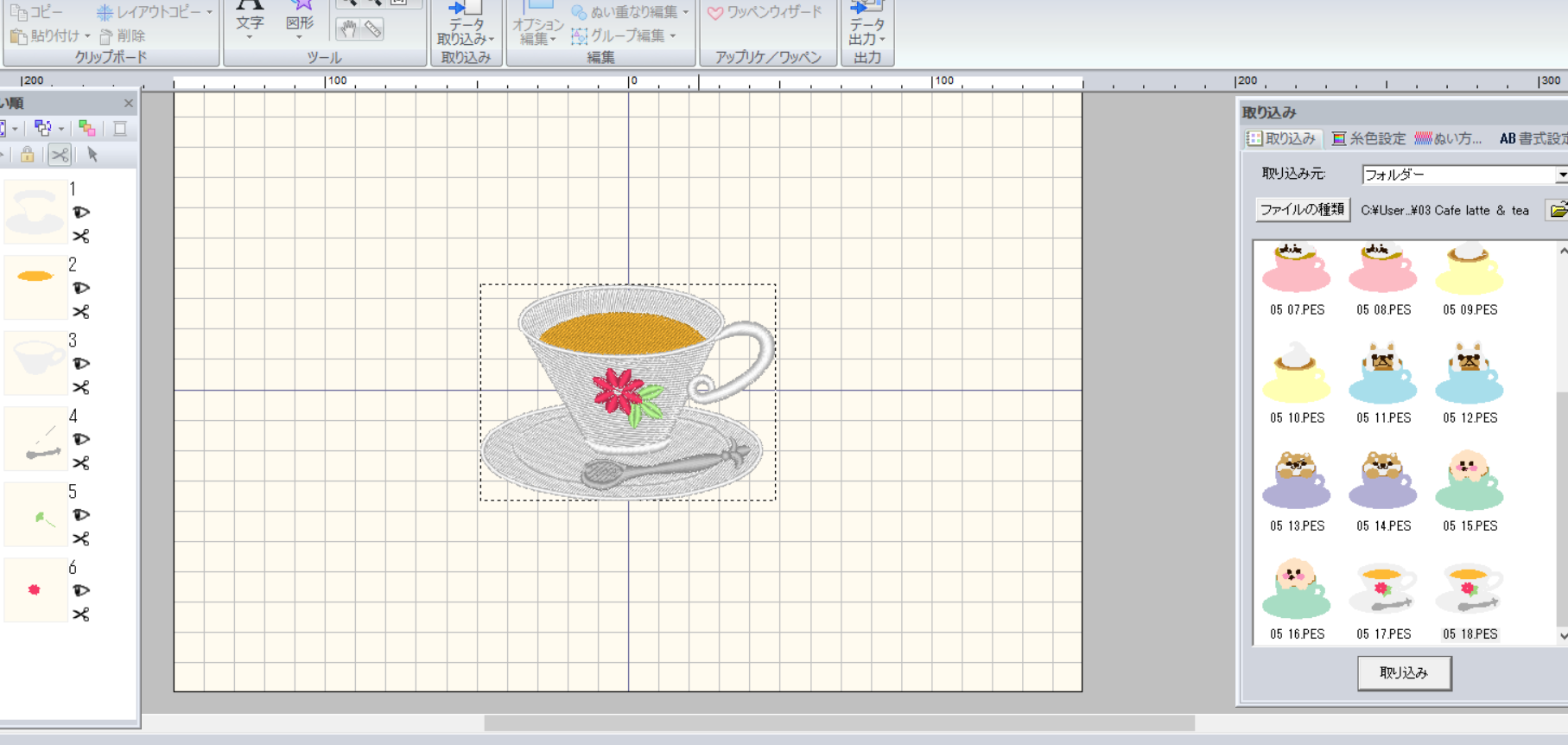The width and height of the screenshot is (1568, 745).
Task: Expand the reorder icon's dropdown arrow in sewing order panel
Action: coord(61,130)
